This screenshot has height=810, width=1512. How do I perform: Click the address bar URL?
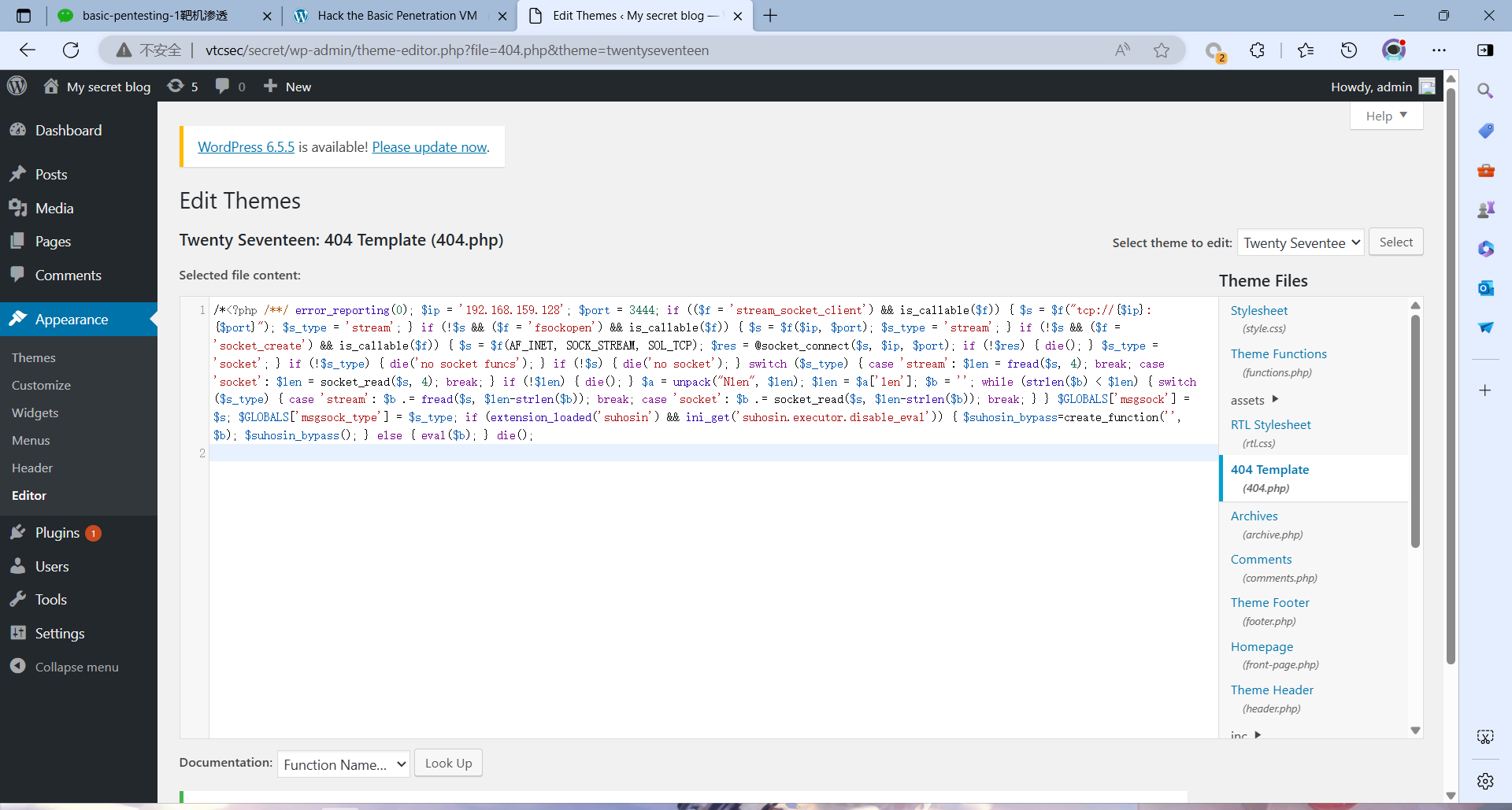[457, 50]
